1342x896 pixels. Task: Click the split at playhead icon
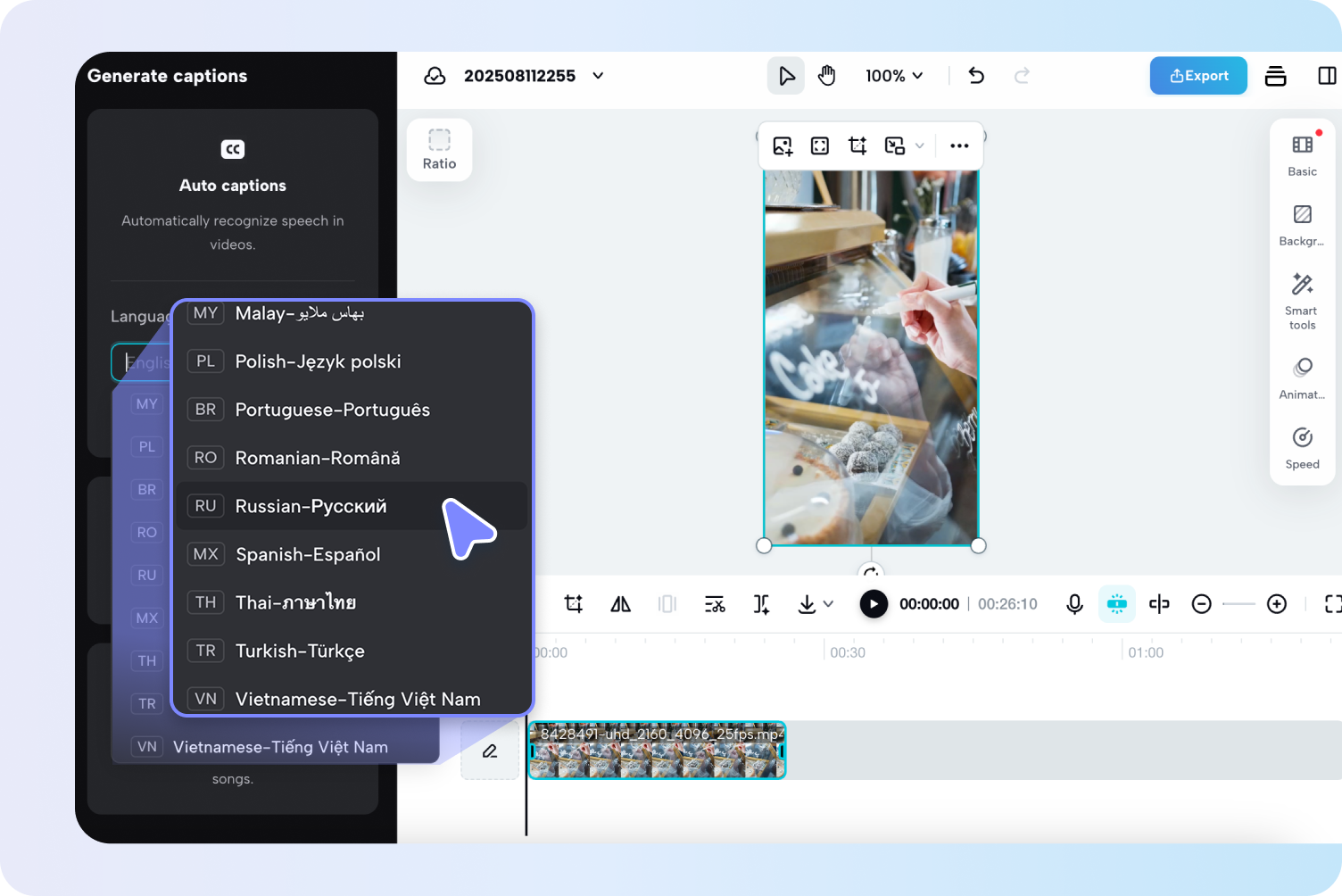[x=761, y=604]
